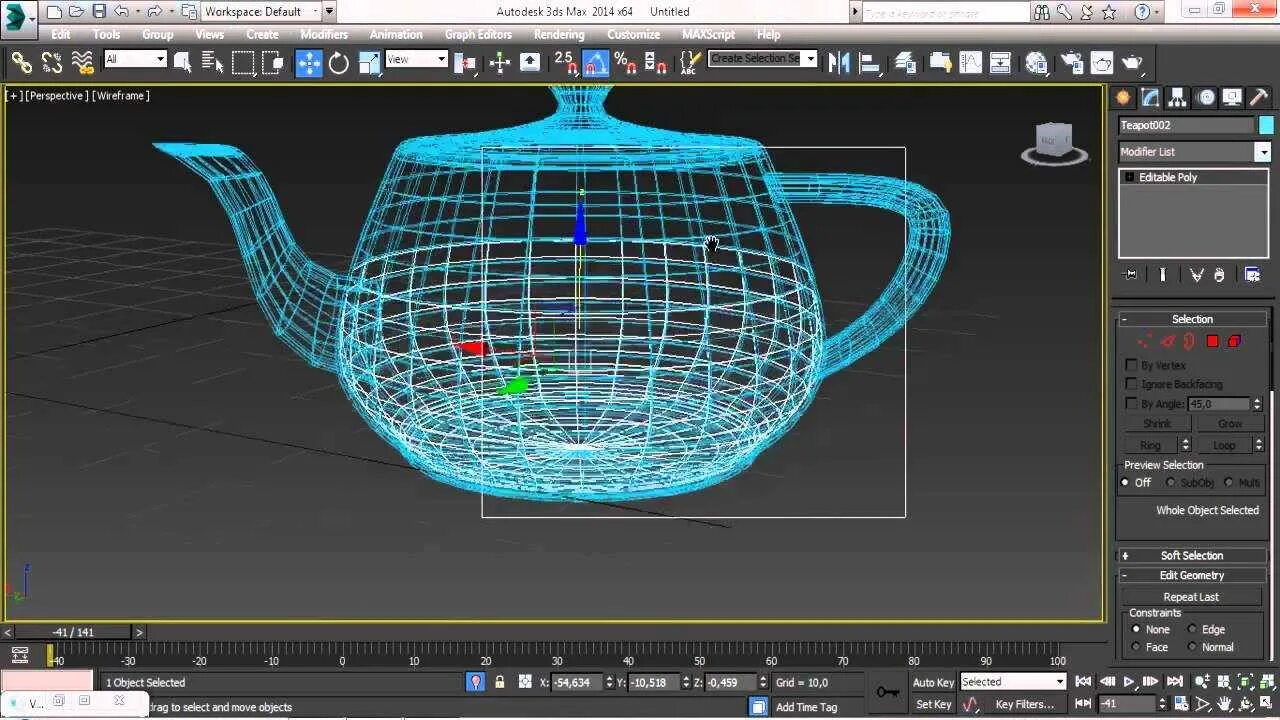
Task: Enable Angle Snap toggle
Action: pos(596,62)
